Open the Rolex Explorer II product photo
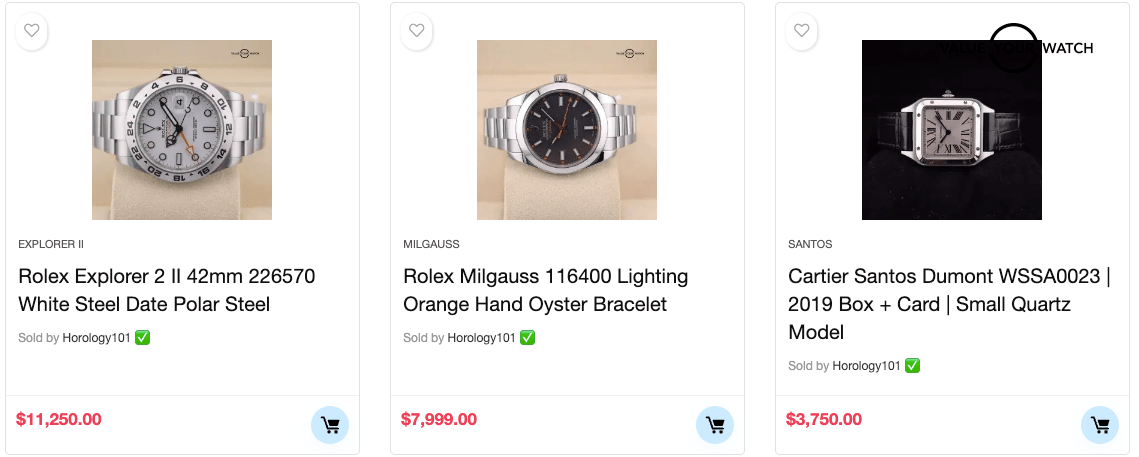Screen dimensions: 1139x457 click(182, 130)
